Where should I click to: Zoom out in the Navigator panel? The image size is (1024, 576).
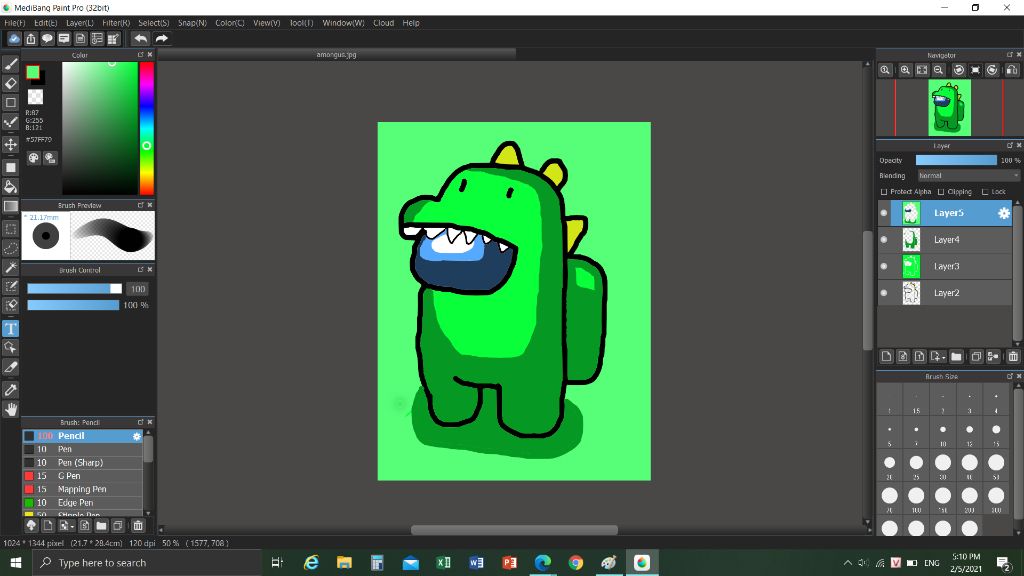coord(938,70)
